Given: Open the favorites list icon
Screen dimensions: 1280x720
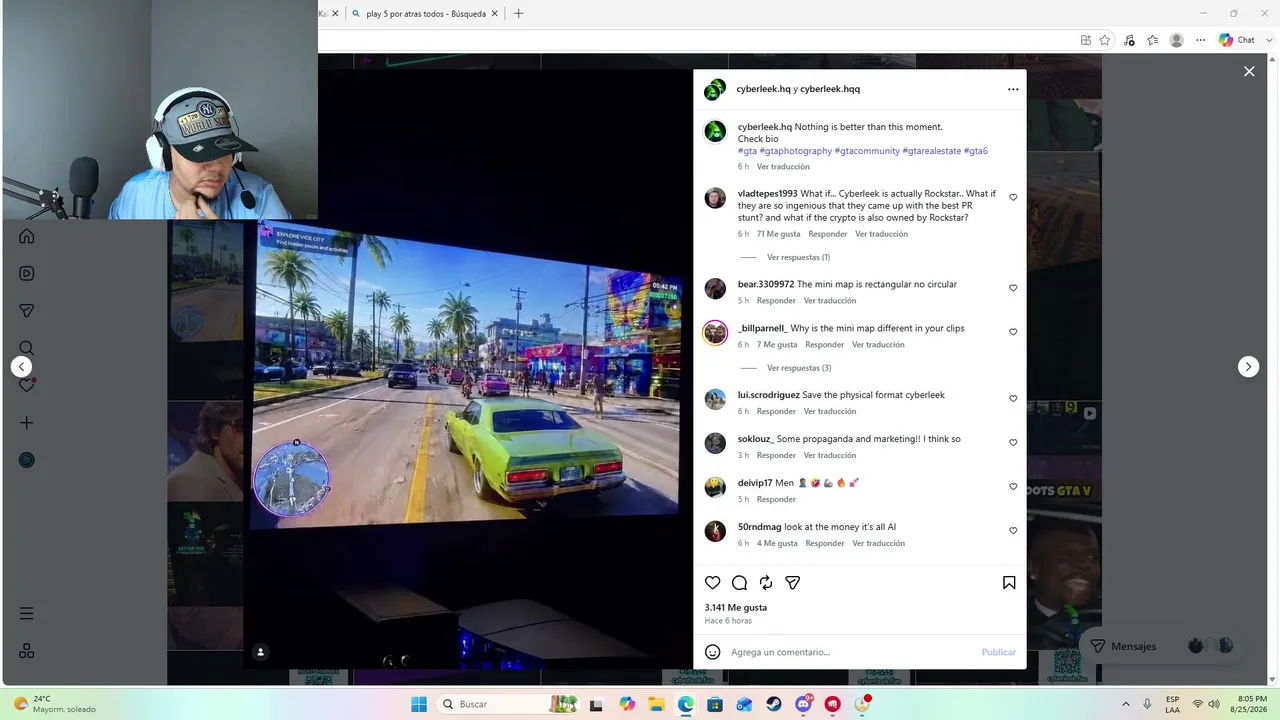Looking at the screenshot, I should [1153, 40].
